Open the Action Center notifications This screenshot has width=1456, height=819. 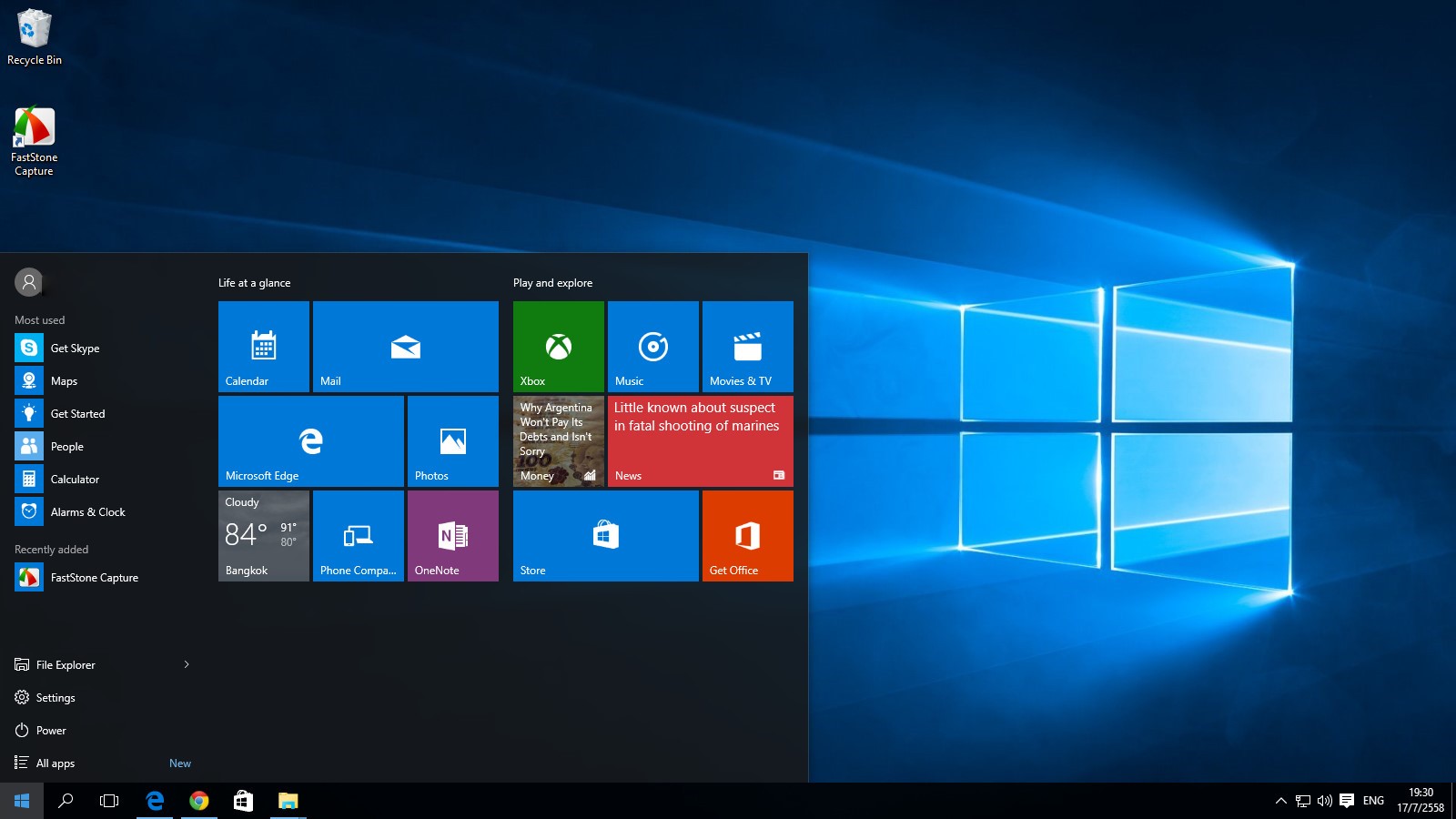[x=1347, y=801]
